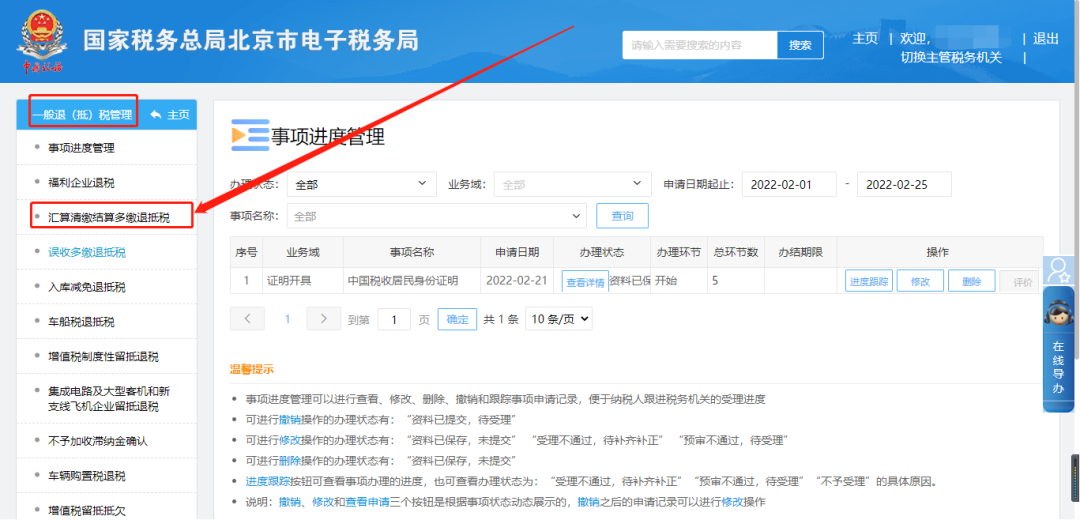Go to next page arrow
Screen dimensions: 1080x520
coord(323,320)
